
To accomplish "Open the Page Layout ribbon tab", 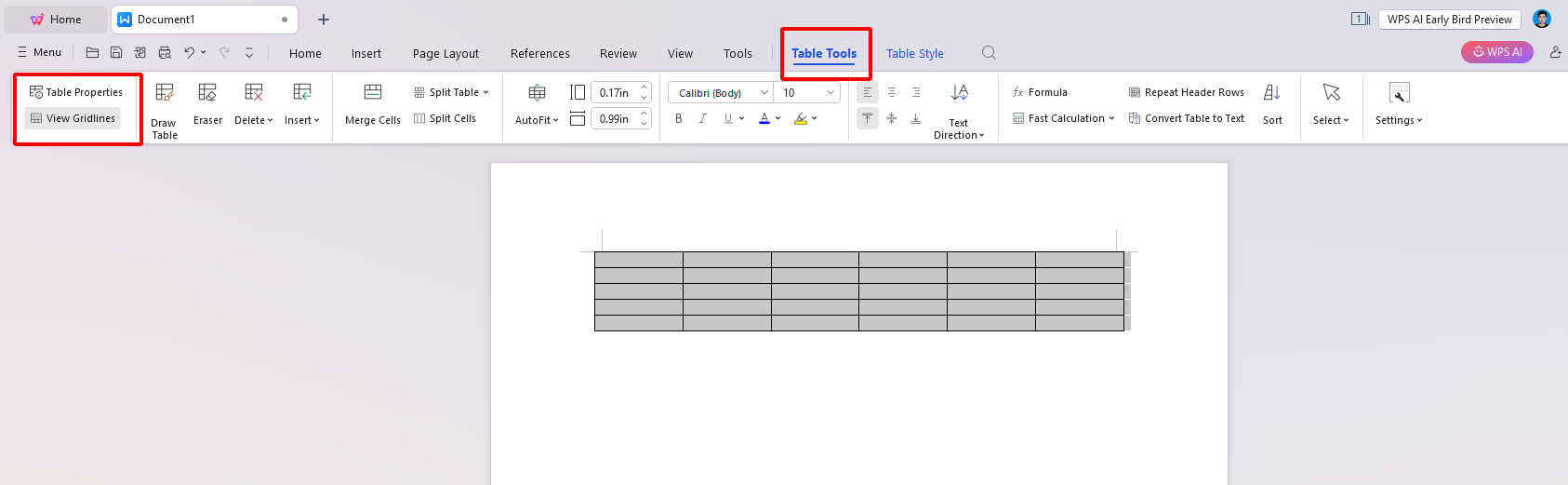I will click(445, 53).
